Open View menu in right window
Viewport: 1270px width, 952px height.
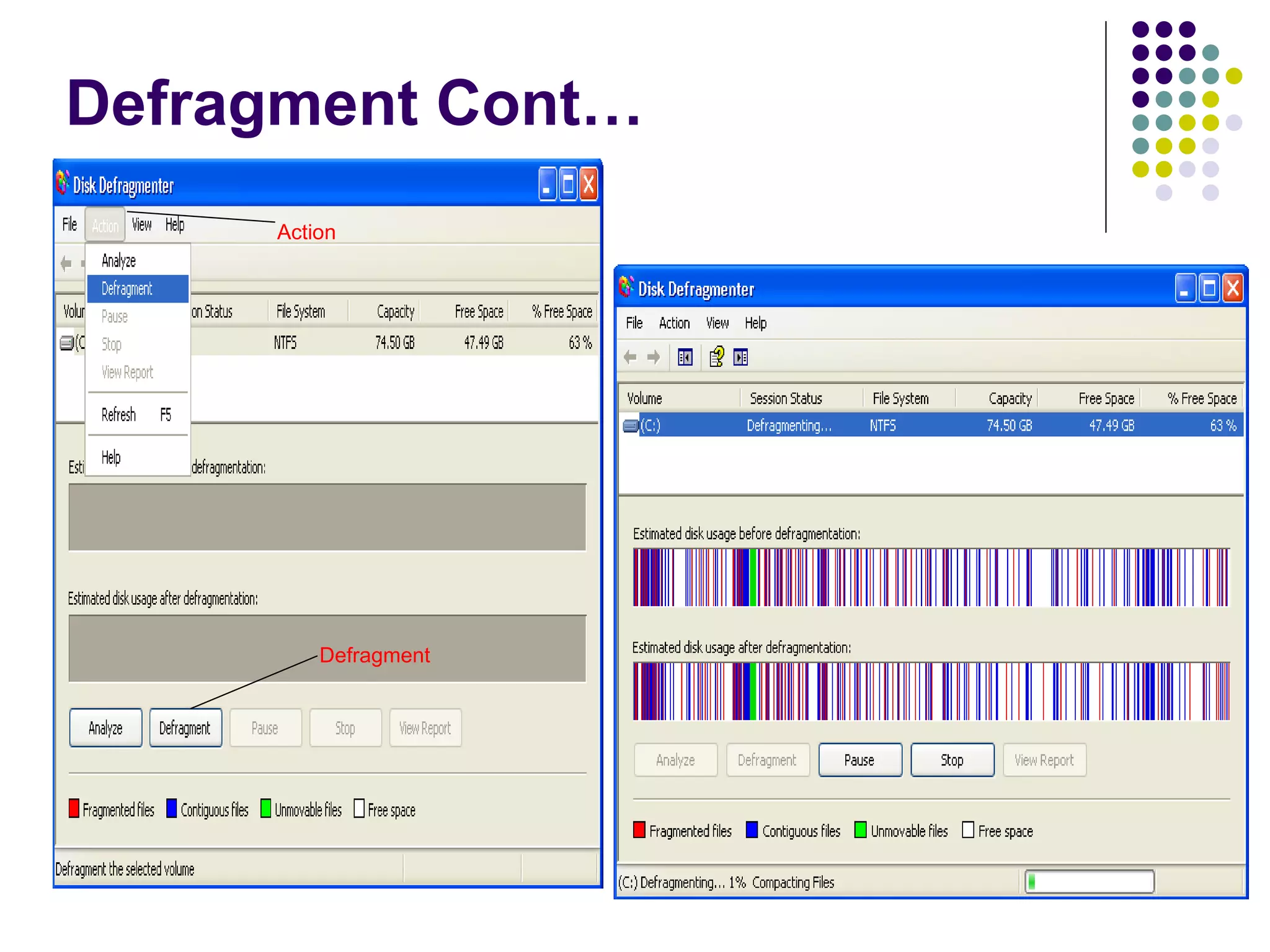point(717,323)
